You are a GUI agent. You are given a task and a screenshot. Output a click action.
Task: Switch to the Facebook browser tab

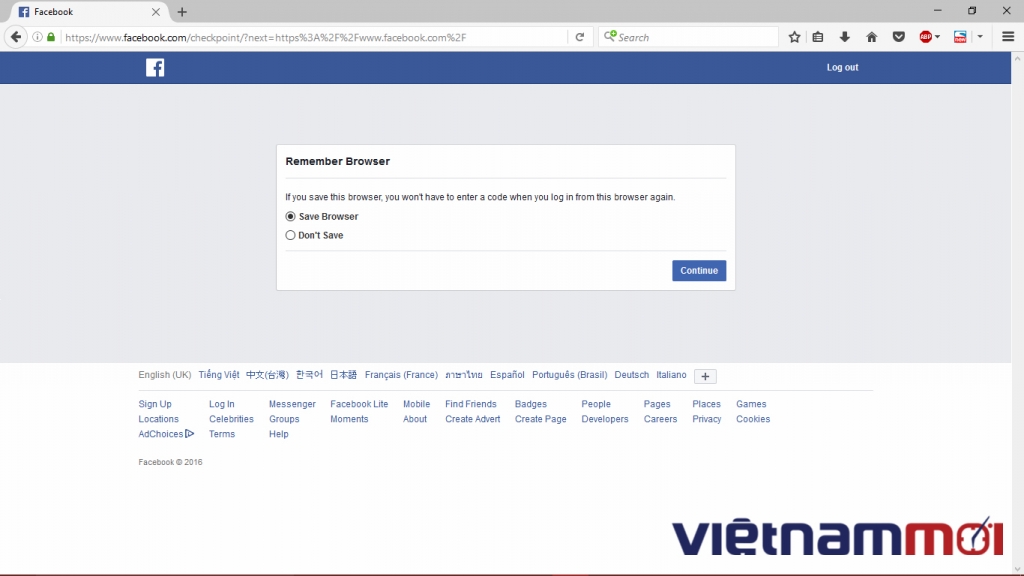pyautogui.click(x=88, y=12)
